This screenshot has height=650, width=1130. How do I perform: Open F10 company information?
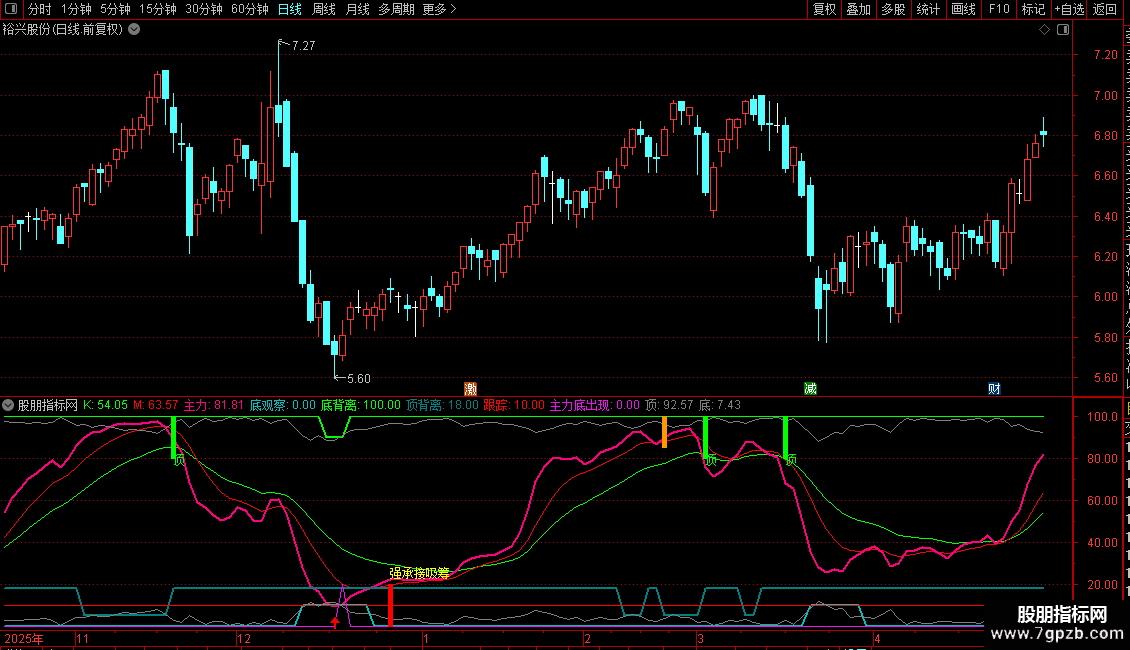coord(999,9)
